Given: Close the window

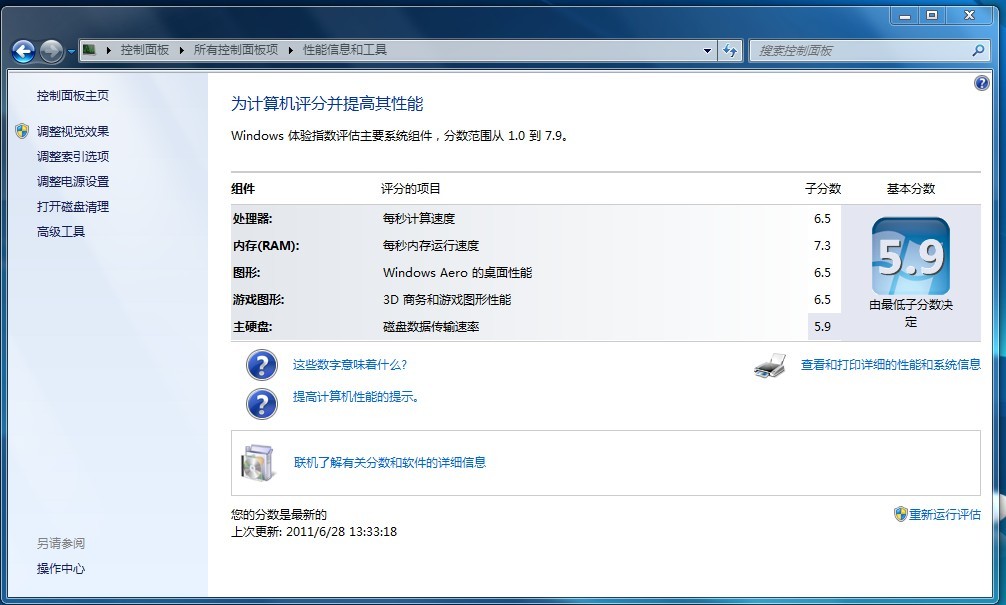Looking at the screenshot, I should [969, 15].
